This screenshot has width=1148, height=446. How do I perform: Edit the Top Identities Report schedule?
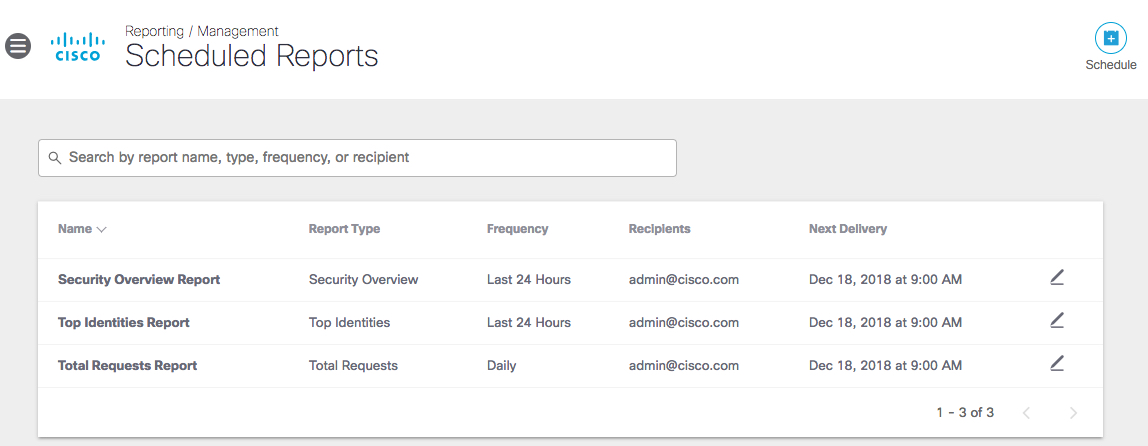coord(1057,321)
